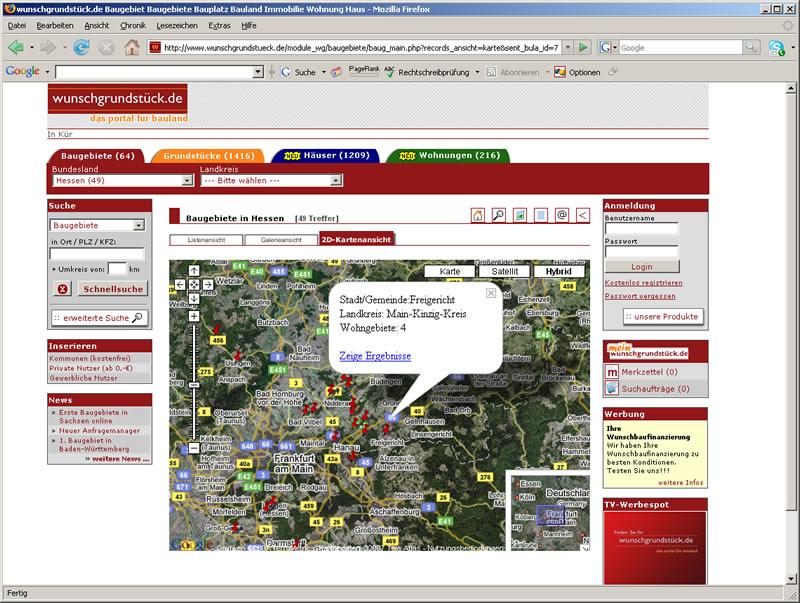Go back to the previous page
800x603 pixels.
[x=16, y=48]
